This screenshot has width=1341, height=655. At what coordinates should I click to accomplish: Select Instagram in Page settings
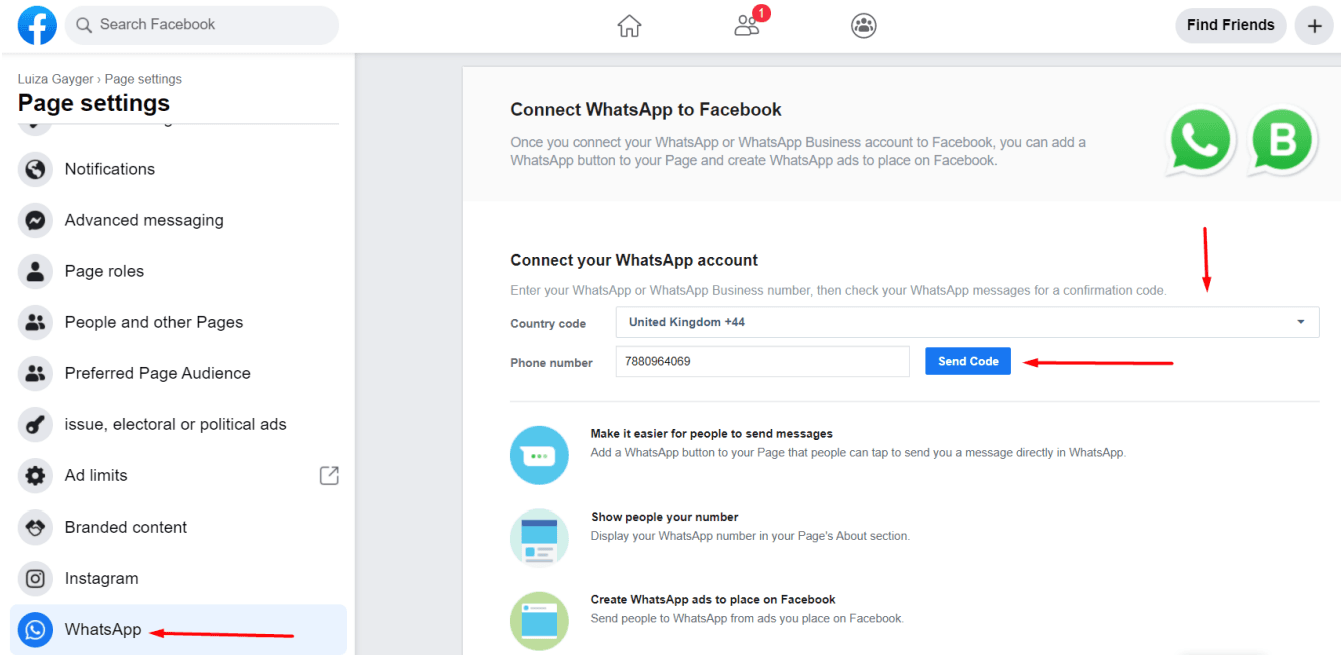[178, 578]
